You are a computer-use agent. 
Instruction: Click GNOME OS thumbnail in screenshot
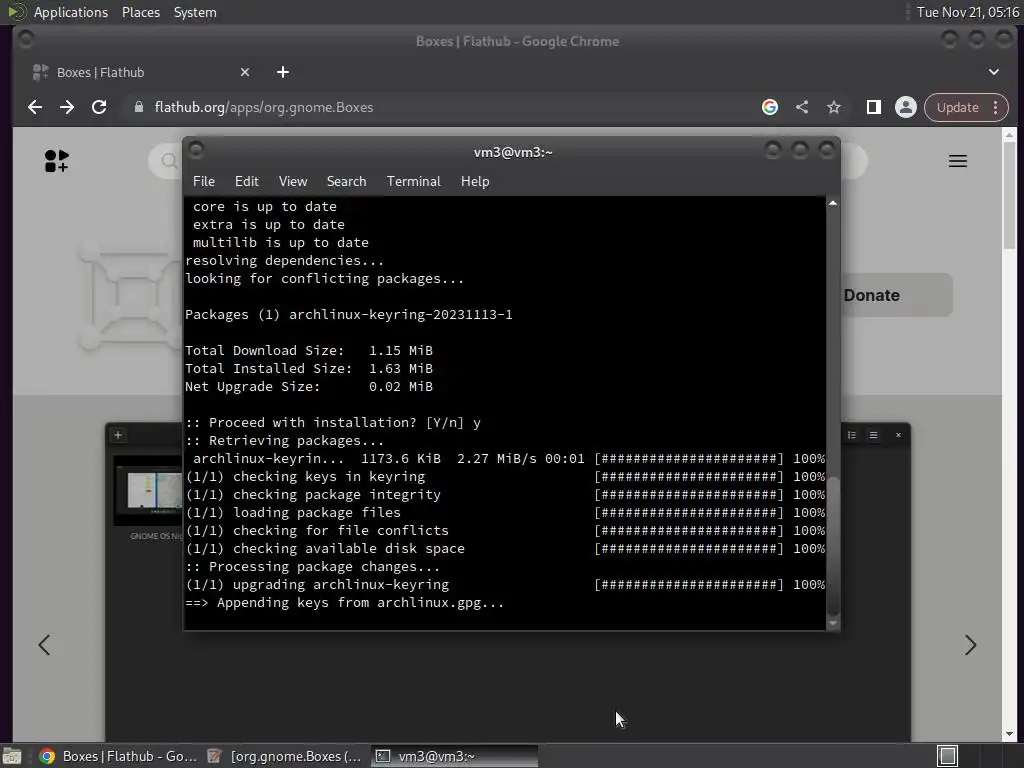point(148,491)
